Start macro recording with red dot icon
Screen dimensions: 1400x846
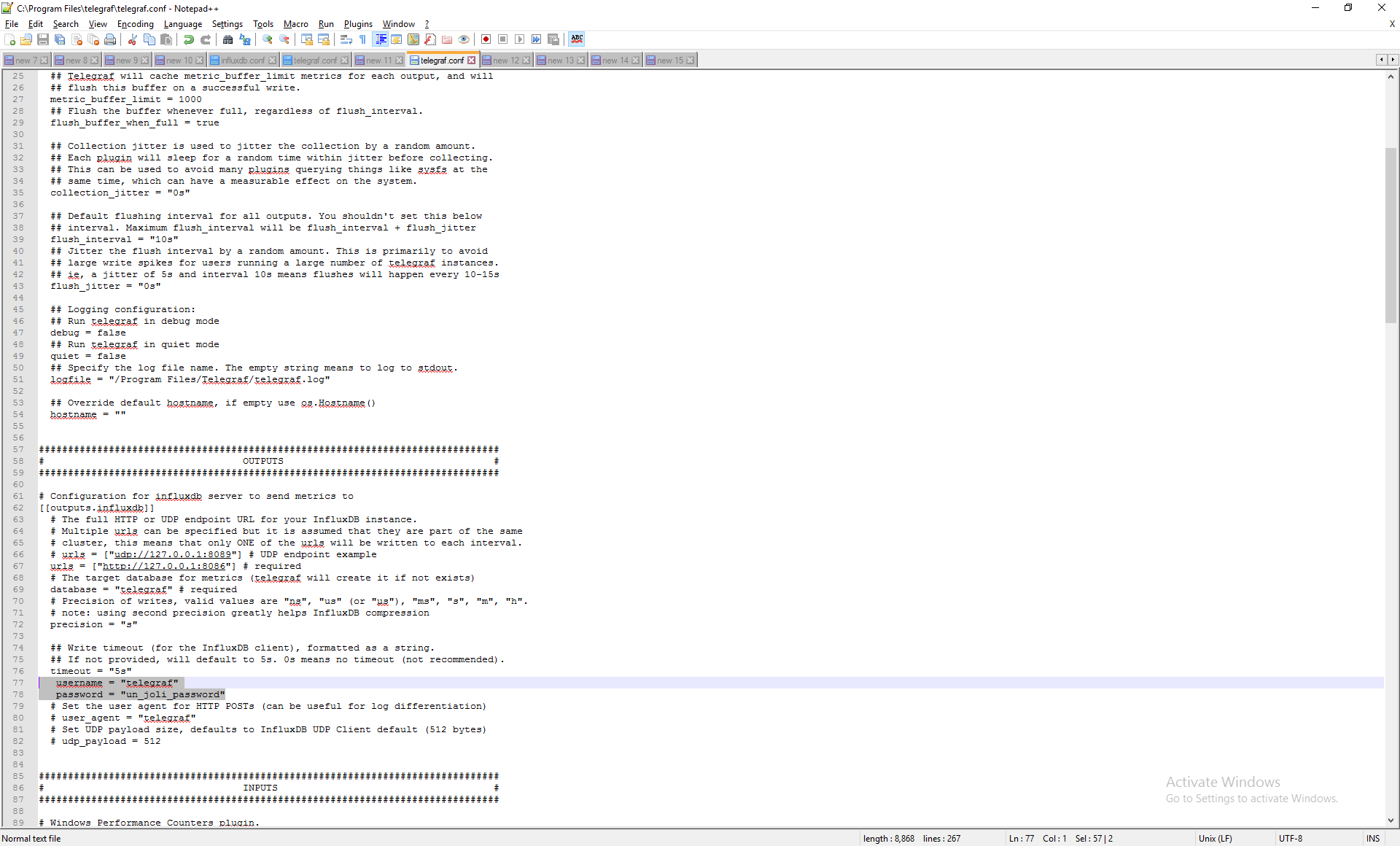486,39
